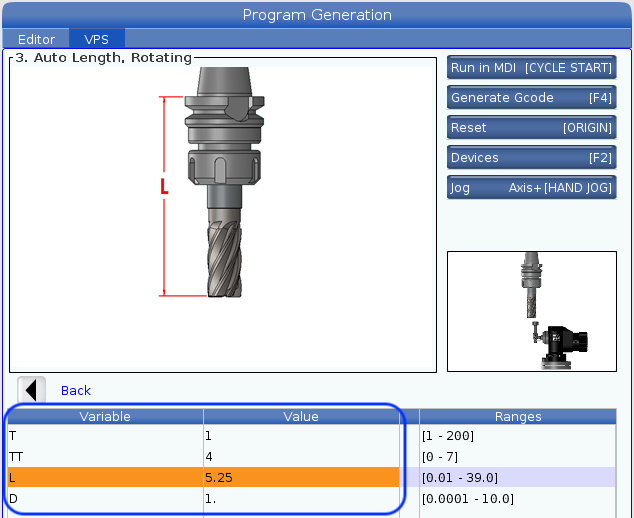Select the T variable value field

tap(301, 436)
